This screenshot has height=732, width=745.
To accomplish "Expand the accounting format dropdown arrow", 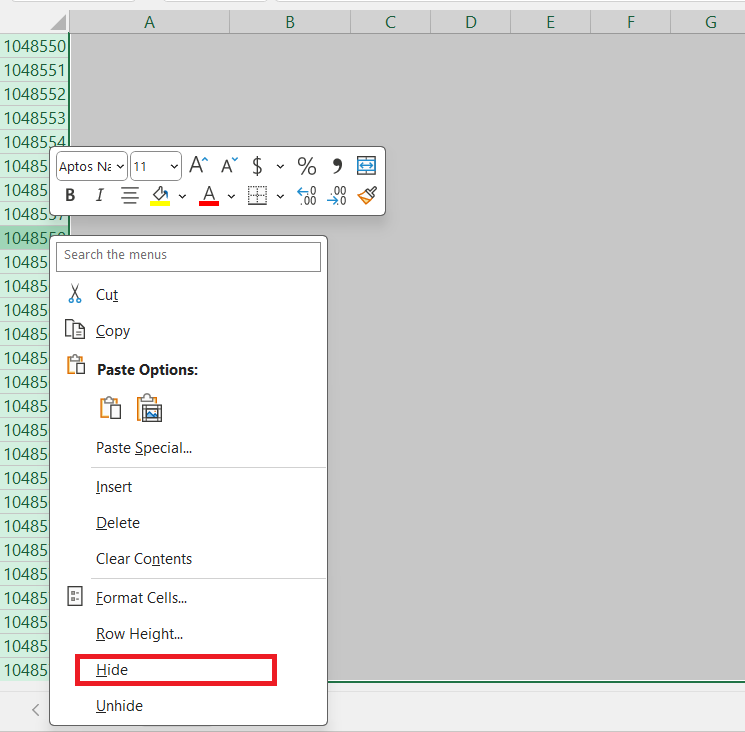I will (x=280, y=166).
